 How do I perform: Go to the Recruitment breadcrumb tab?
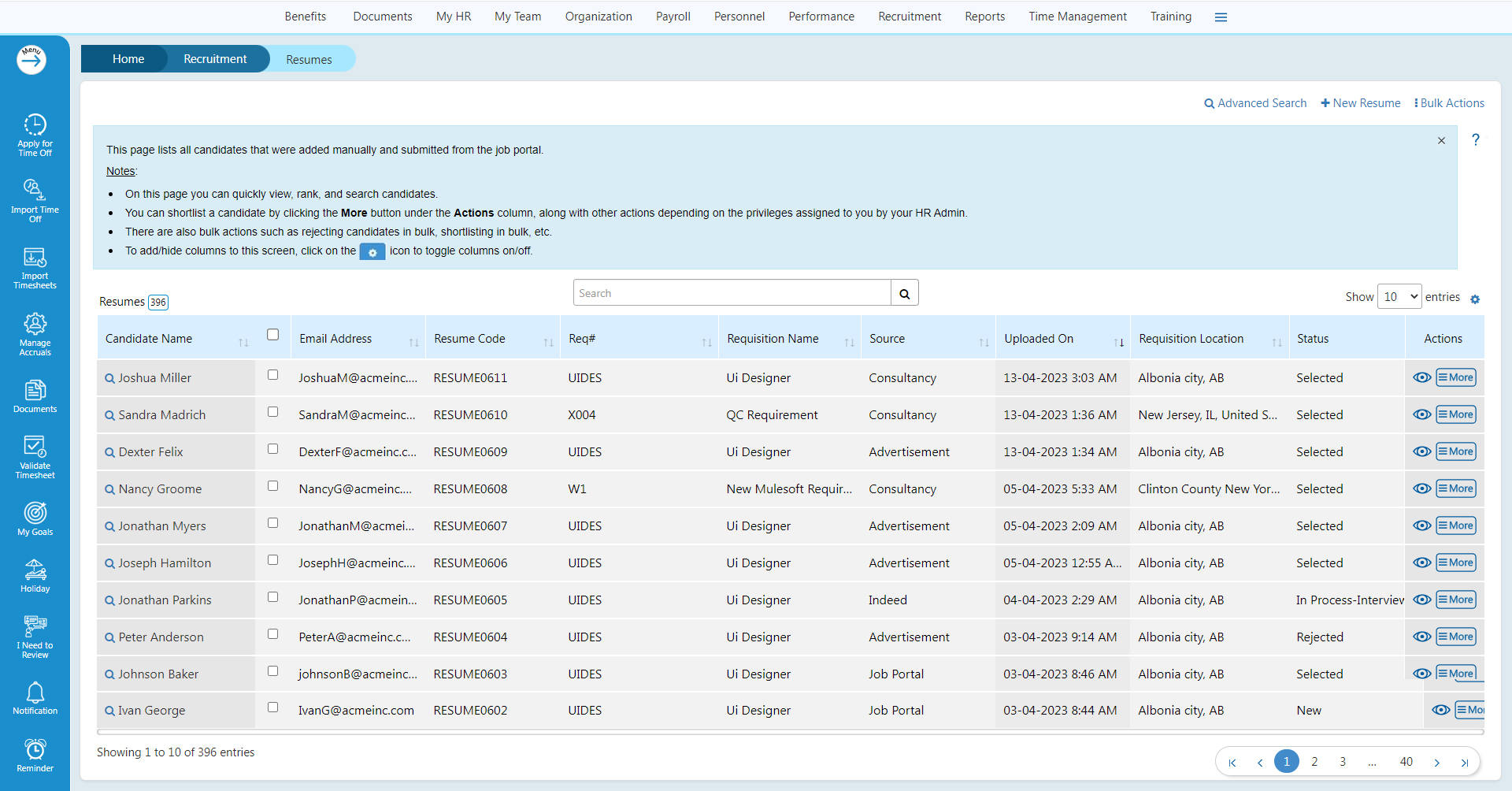215,59
